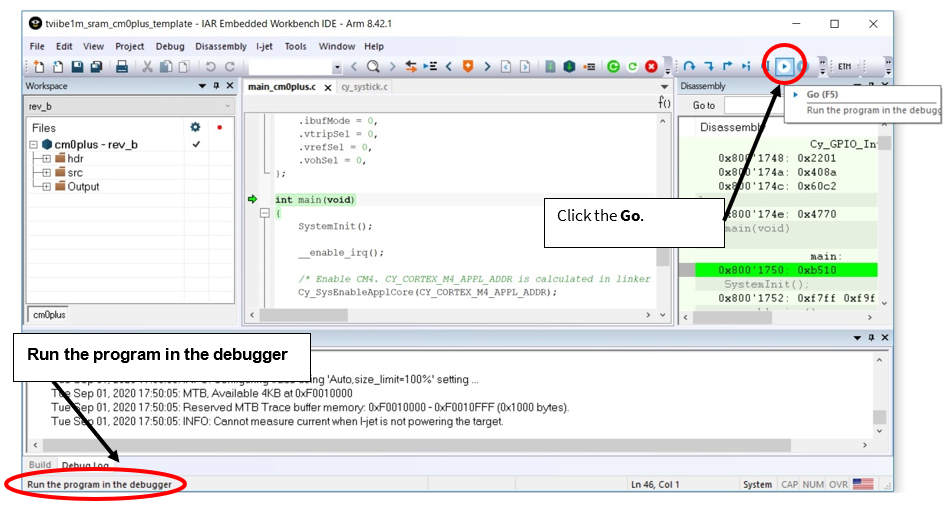Open the workspace settings gear icon
Screen dimensions: 950x516
195,127
